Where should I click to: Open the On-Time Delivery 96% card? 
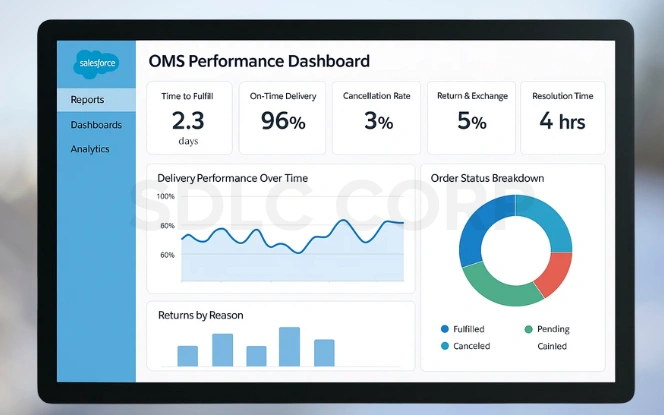(x=281, y=118)
